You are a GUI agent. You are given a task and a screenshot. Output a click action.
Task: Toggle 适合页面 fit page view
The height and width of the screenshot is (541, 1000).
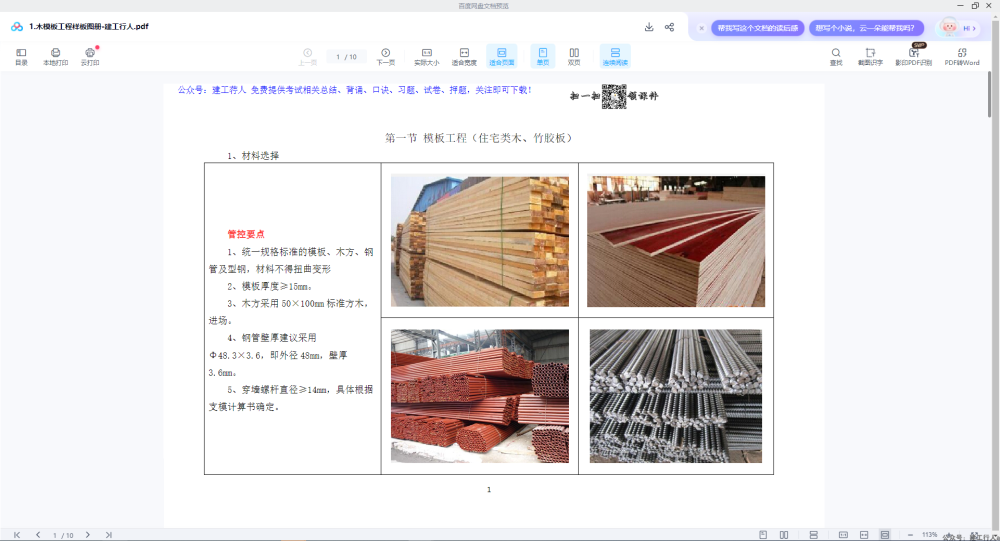tap(502, 56)
